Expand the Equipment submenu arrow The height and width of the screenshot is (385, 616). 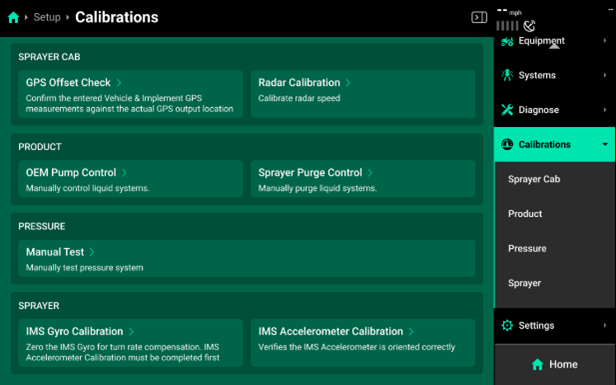coord(605,41)
